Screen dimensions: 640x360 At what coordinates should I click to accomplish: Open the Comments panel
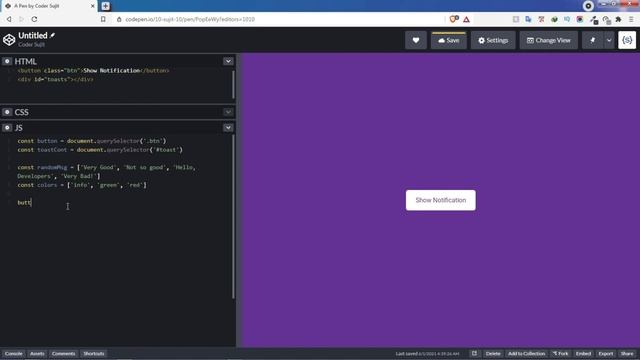[x=64, y=353]
